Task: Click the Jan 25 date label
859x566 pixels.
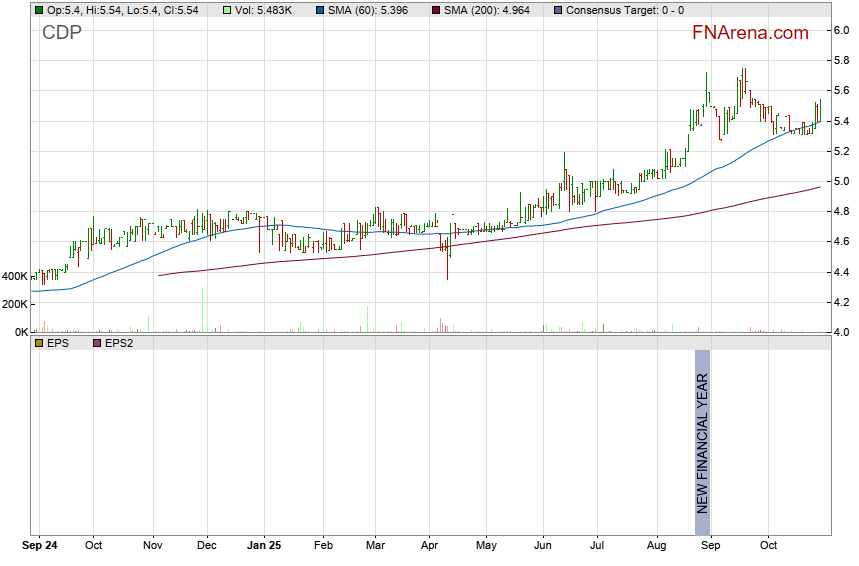Action: tap(265, 547)
